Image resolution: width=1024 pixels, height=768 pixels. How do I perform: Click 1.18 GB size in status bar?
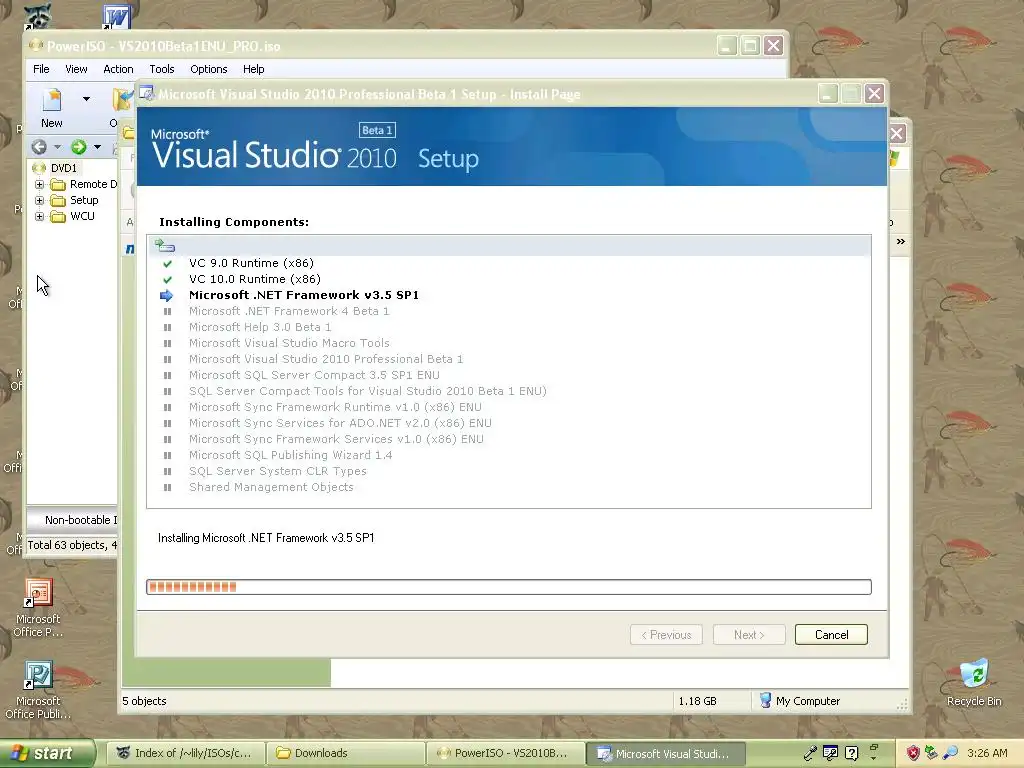(x=697, y=701)
